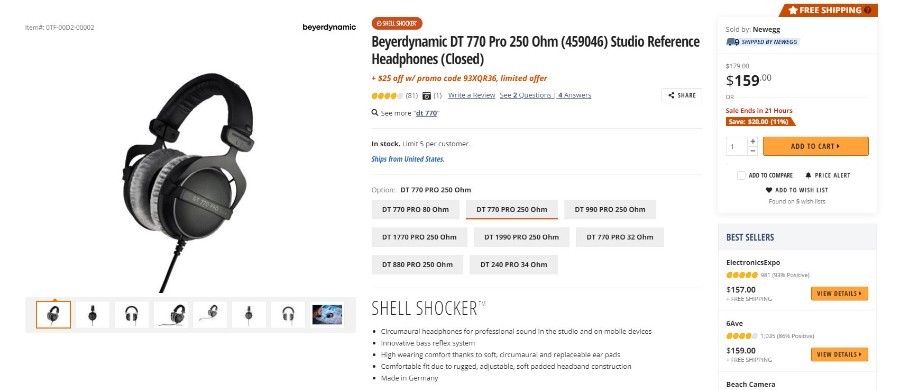Image resolution: width=900 pixels, height=390 pixels.
Task: Click the search magnifier beside See more
Action: 375,113
